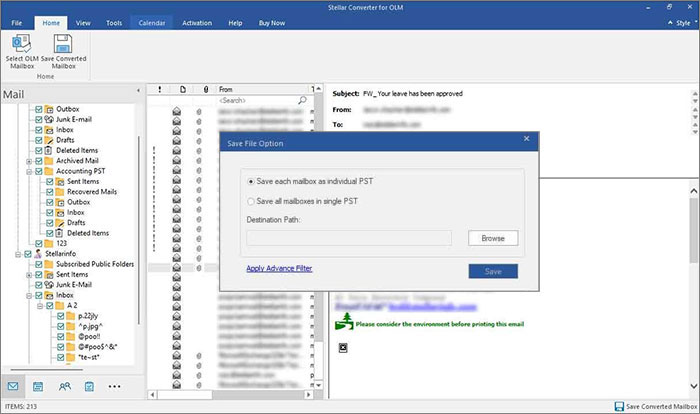Image resolution: width=700 pixels, height=414 pixels.
Task: Open the Apply Advance Filter link
Action: (279, 268)
